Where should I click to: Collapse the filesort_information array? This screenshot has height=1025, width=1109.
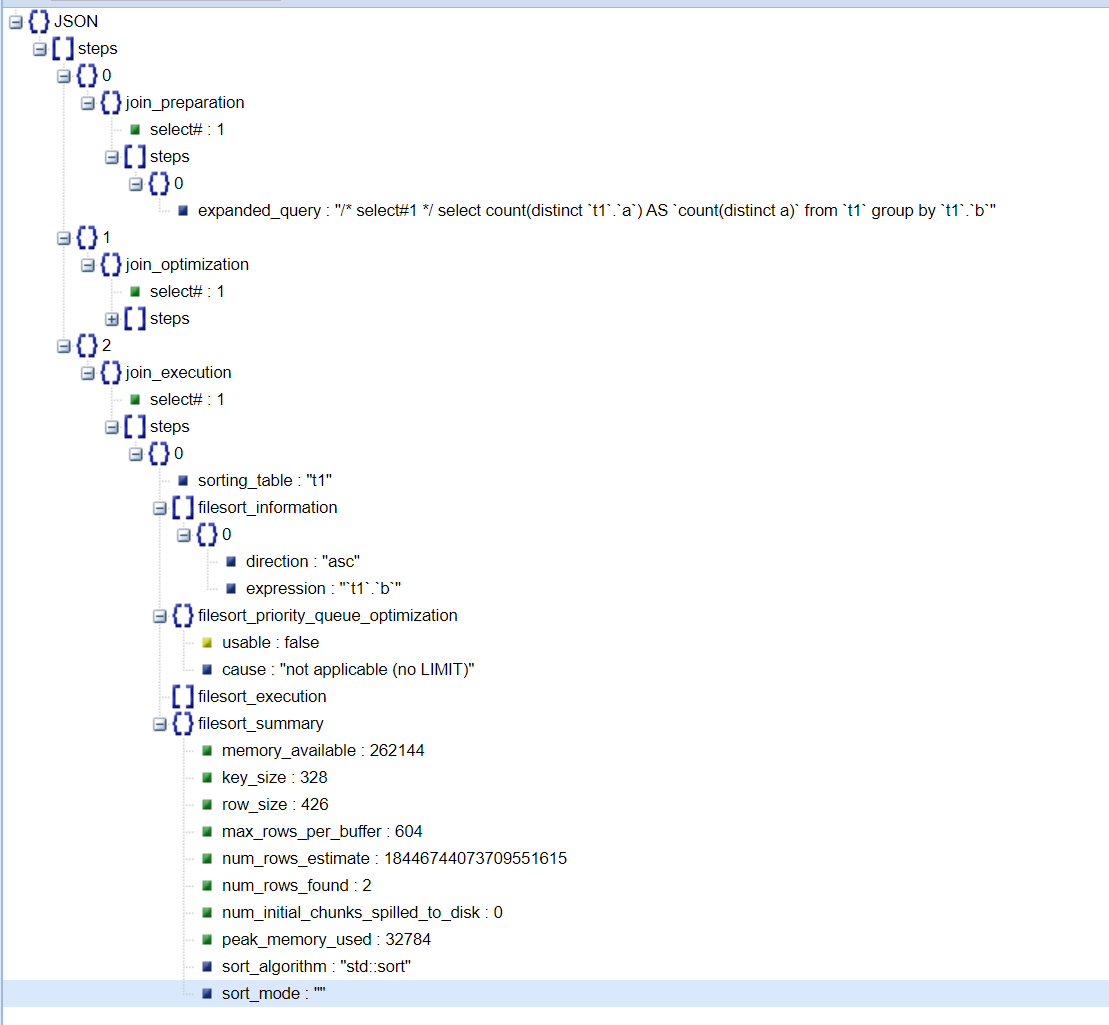click(160, 508)
